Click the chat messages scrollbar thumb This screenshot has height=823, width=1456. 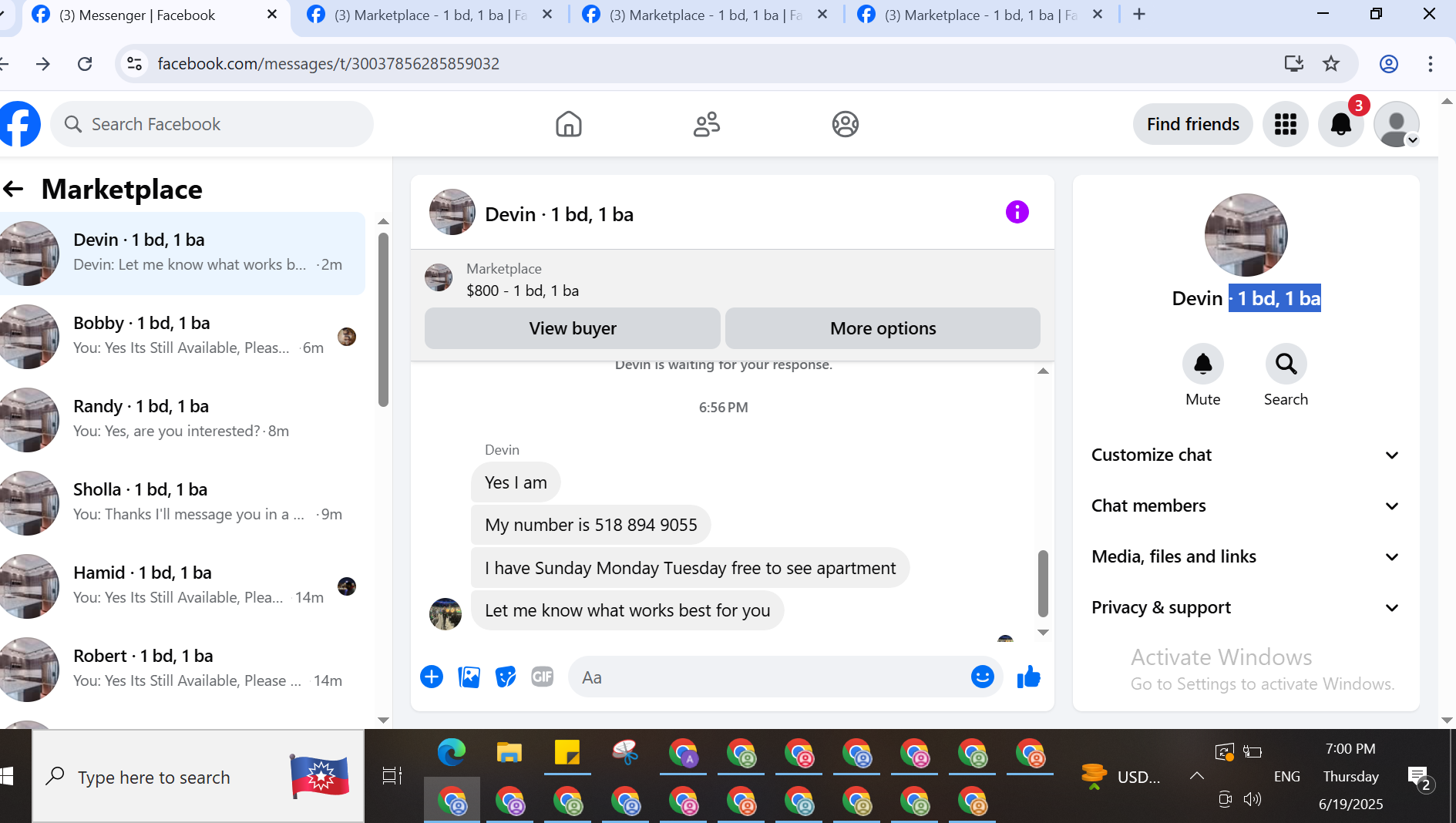coord(1043,583)
